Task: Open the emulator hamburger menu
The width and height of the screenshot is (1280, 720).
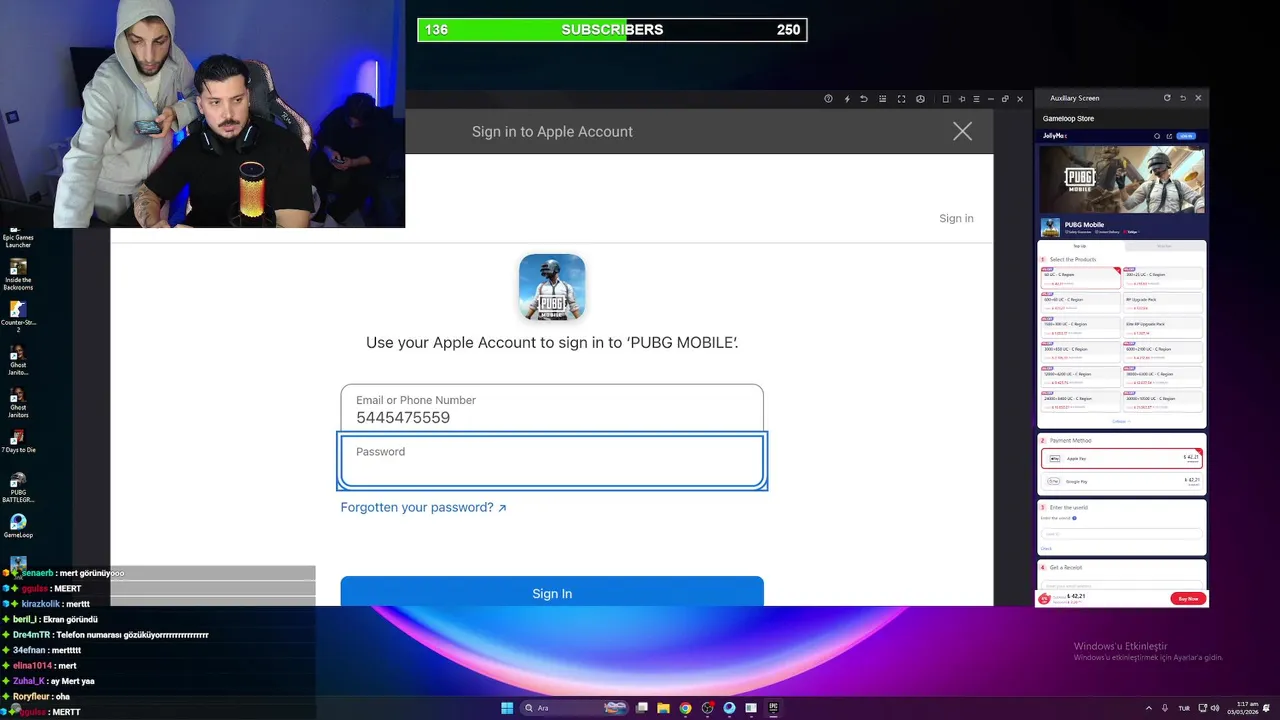Action: click(x=976, y=99)
